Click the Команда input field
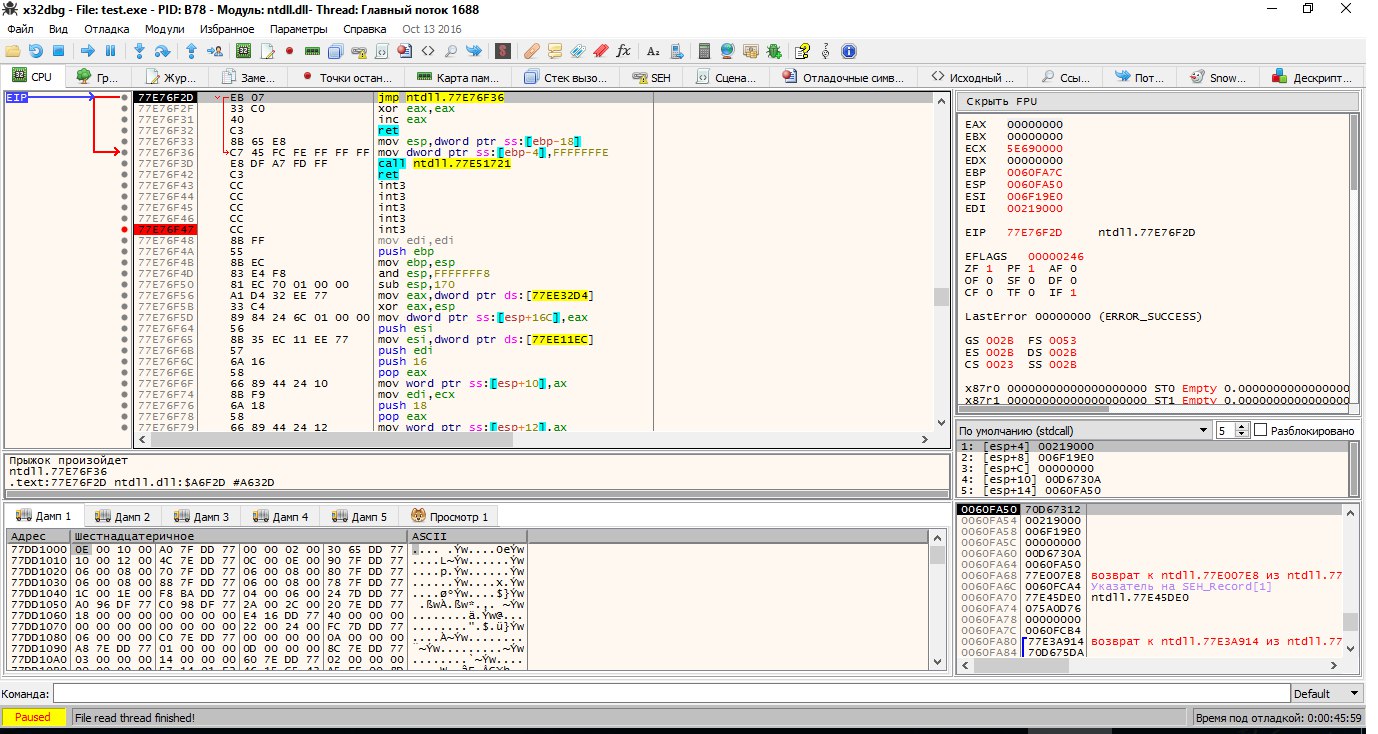This screenshot has height=734, width=1378. pyautogui.click(x=670, y=693)
